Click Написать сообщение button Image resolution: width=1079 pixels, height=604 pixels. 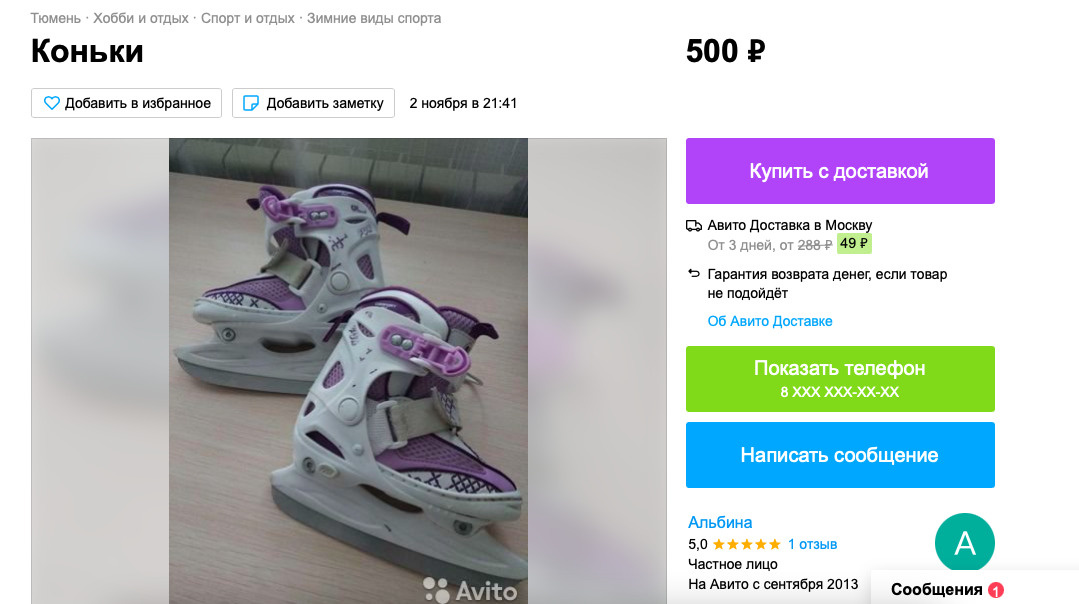840,455
